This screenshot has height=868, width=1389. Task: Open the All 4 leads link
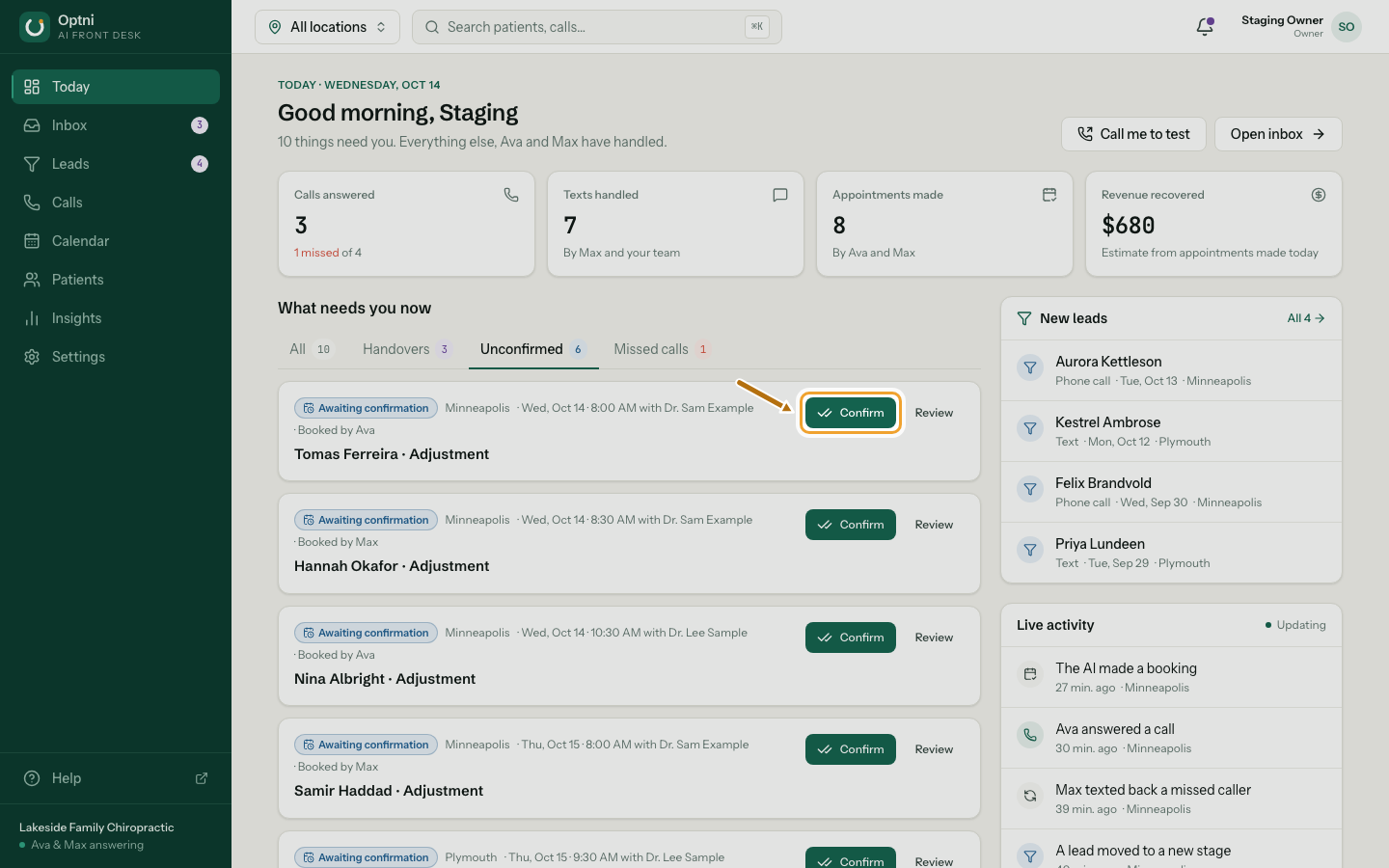[1306, 318]
